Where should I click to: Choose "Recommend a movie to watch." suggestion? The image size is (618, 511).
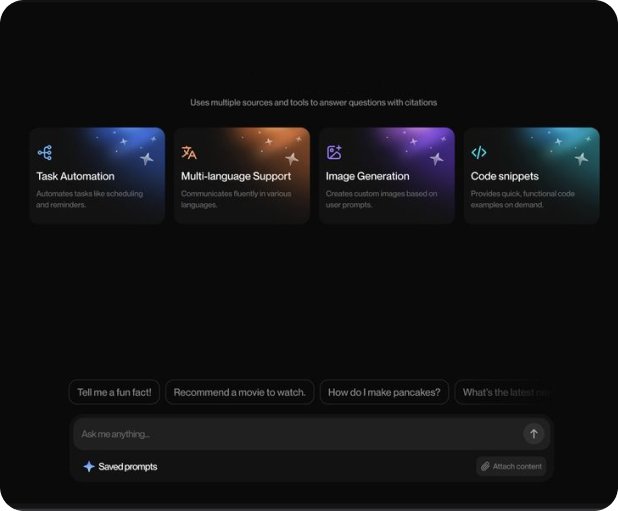point(240,392)
